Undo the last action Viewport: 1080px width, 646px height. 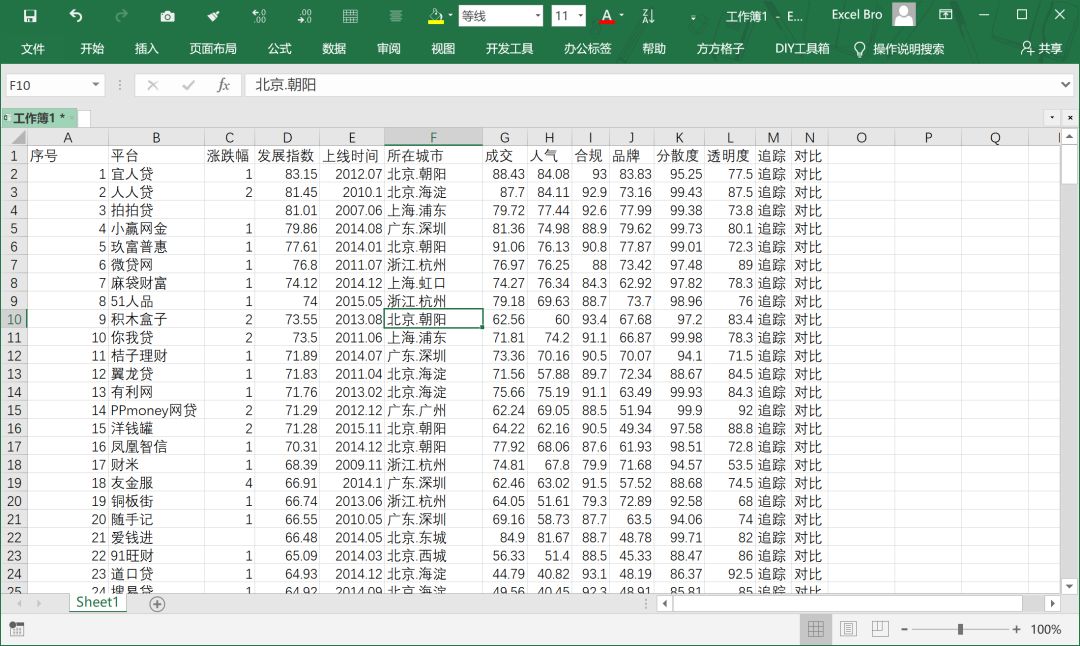(76, 16)
